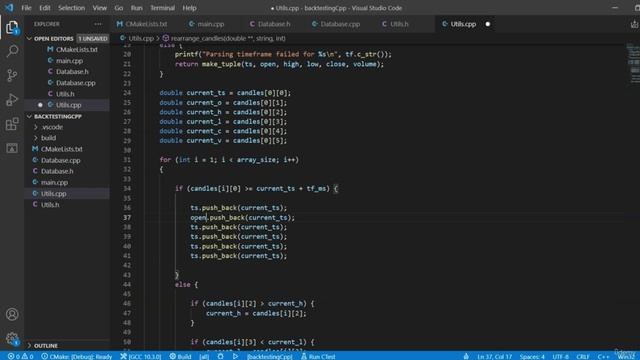The image size is (640, 360).
Task: Open the Edit menu
Action: coord(45,8)
